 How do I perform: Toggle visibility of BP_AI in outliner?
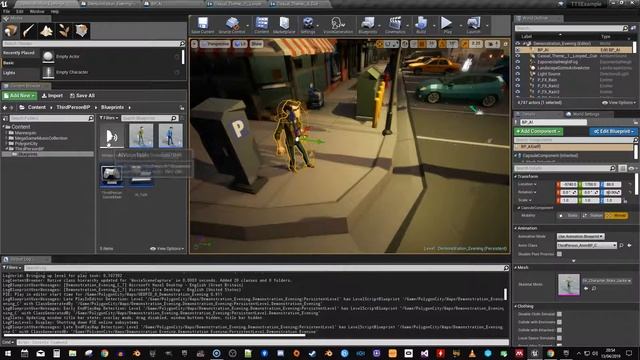pyautogui.click(x=518, y=50)
